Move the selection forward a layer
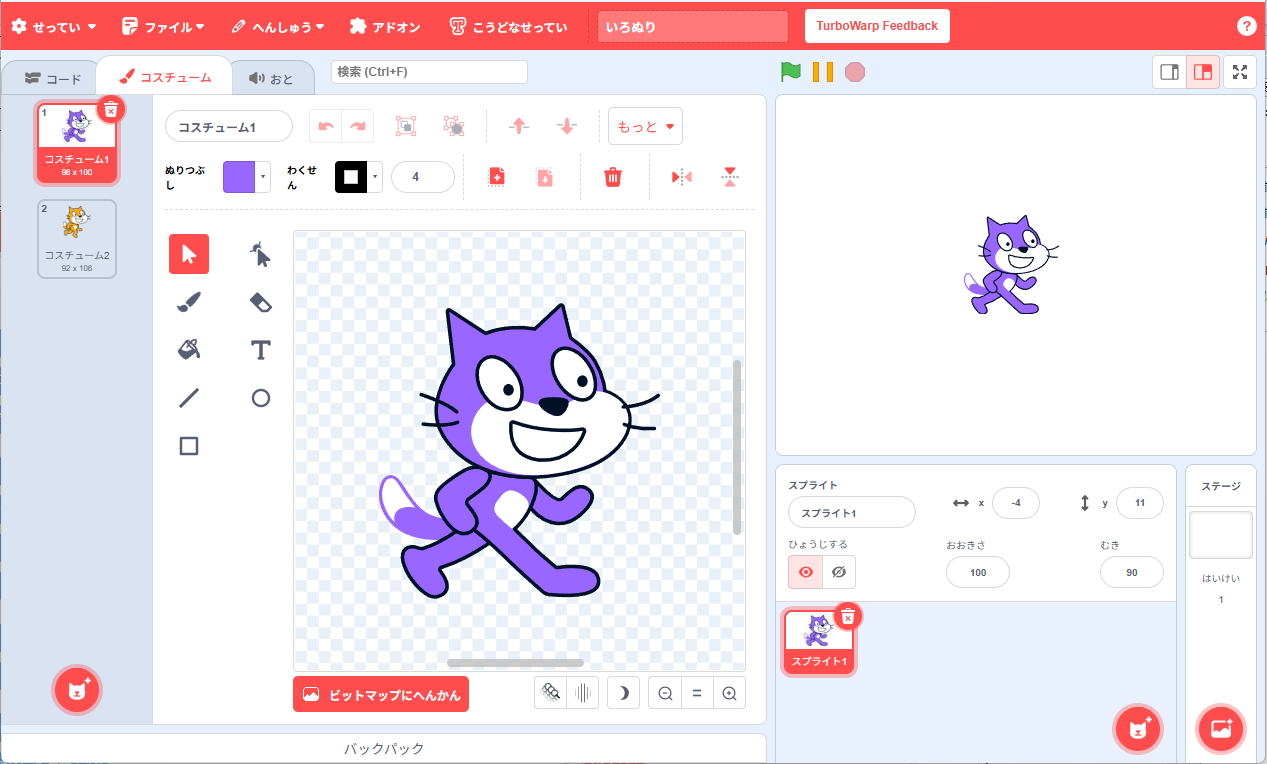 [518, 126]
